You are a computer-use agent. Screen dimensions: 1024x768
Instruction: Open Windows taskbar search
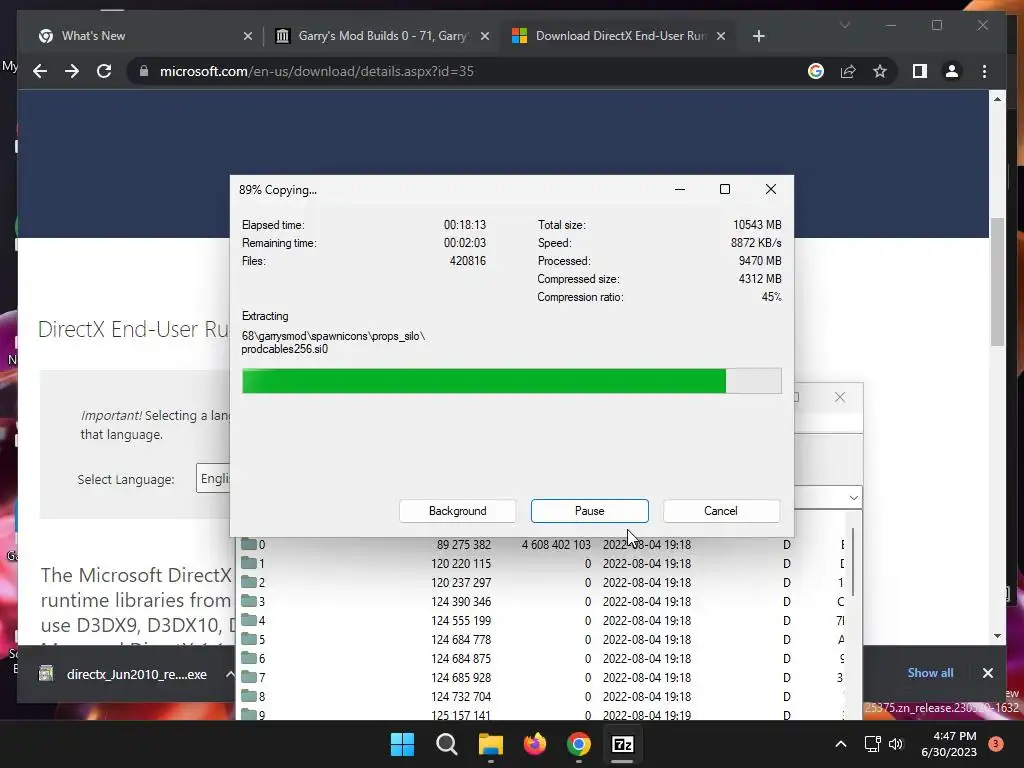pyautogui.click(x=447, y=744)
